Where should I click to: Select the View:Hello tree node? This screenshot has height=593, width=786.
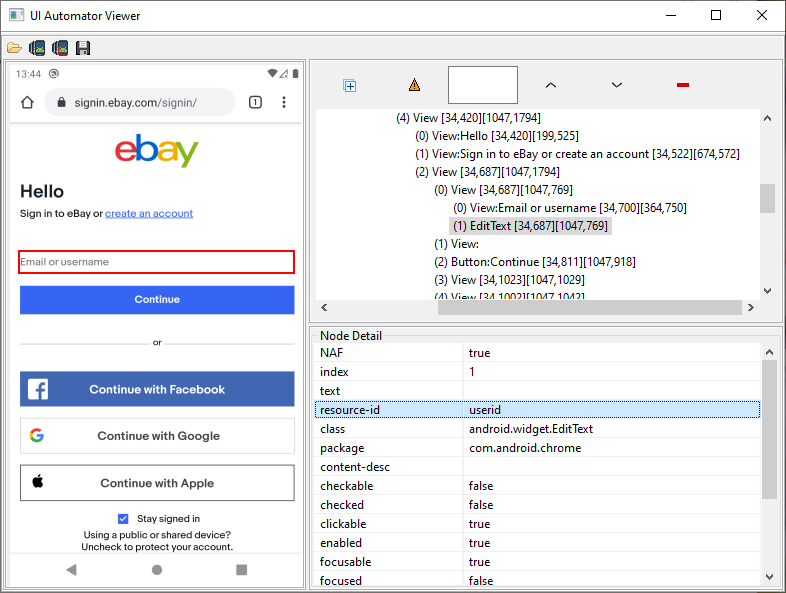pyautogui.click(x=497, y=136)
